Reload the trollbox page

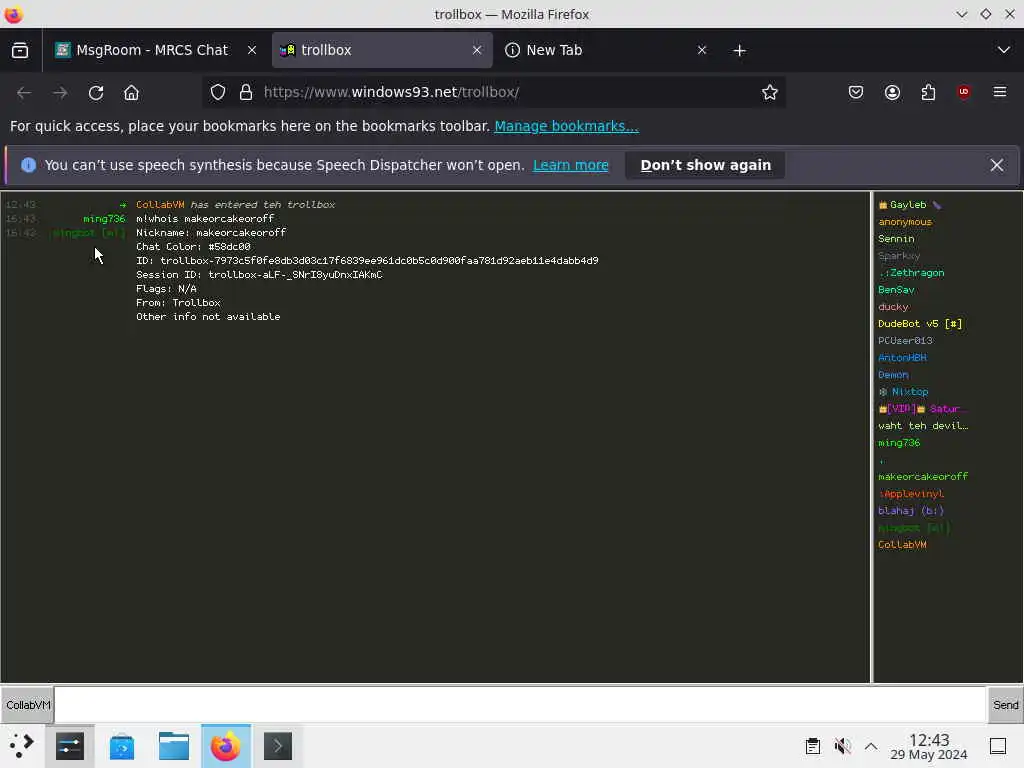96,93
